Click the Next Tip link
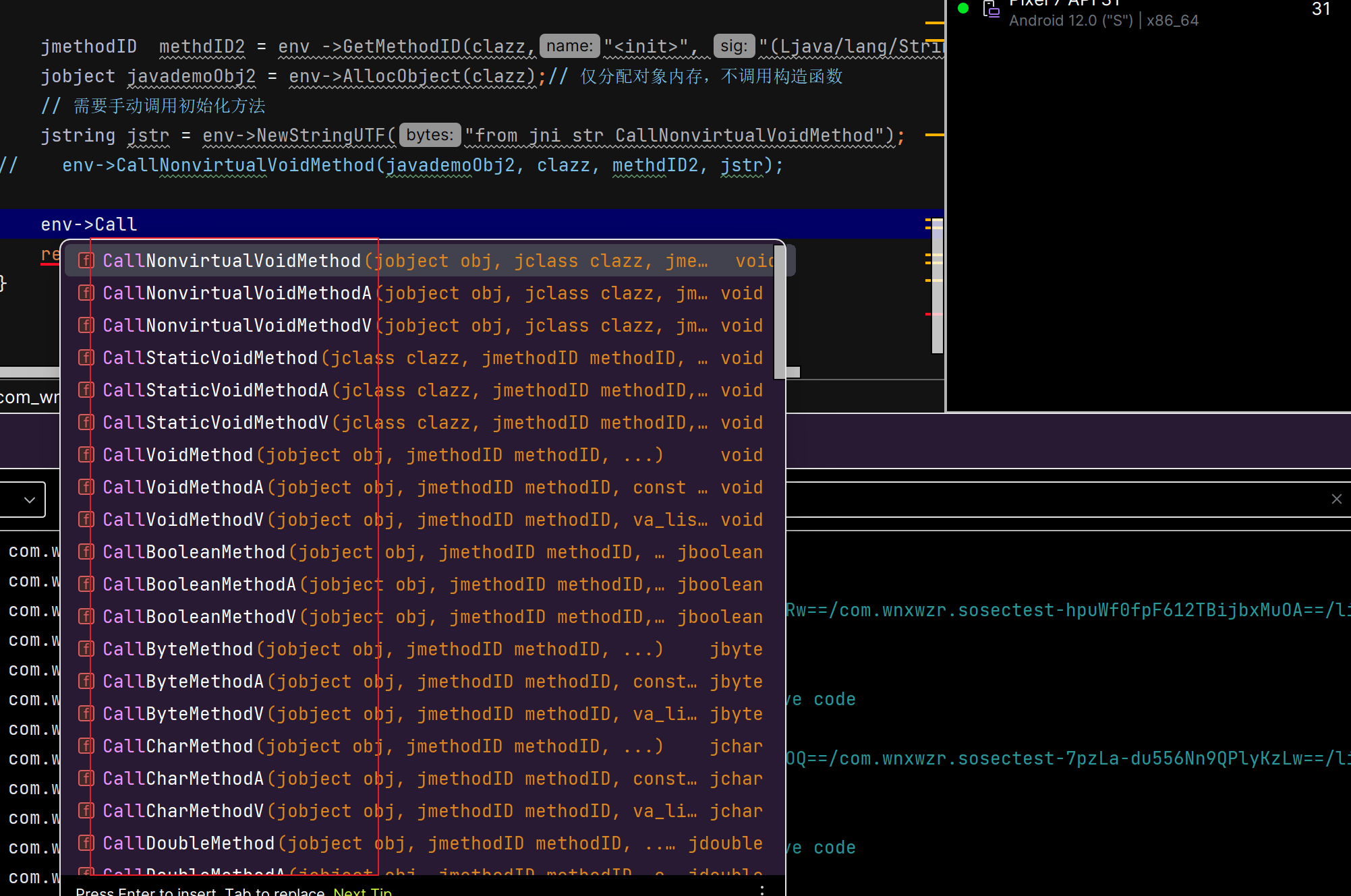 362,891
